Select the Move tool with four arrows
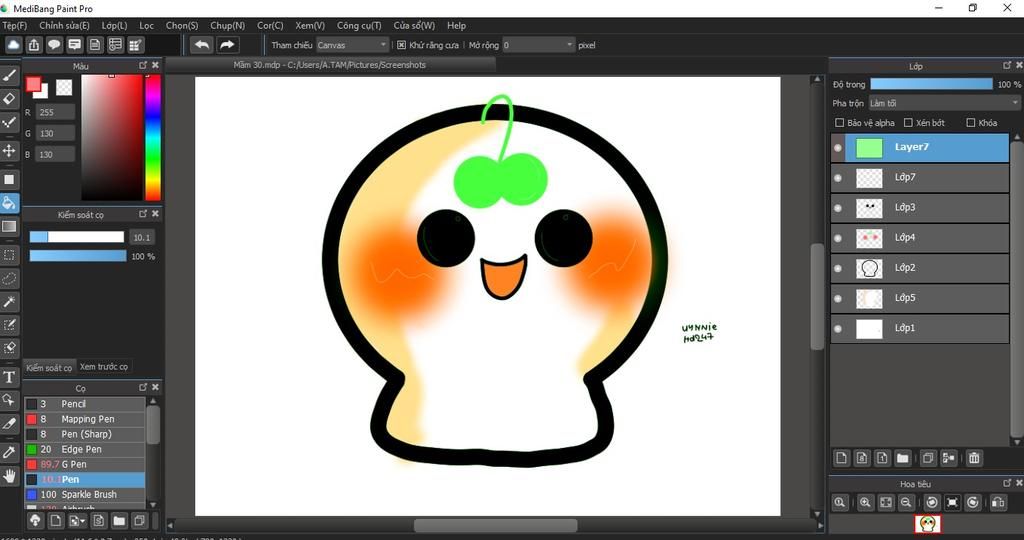1024x540 pixels. [x=9, y=151]
